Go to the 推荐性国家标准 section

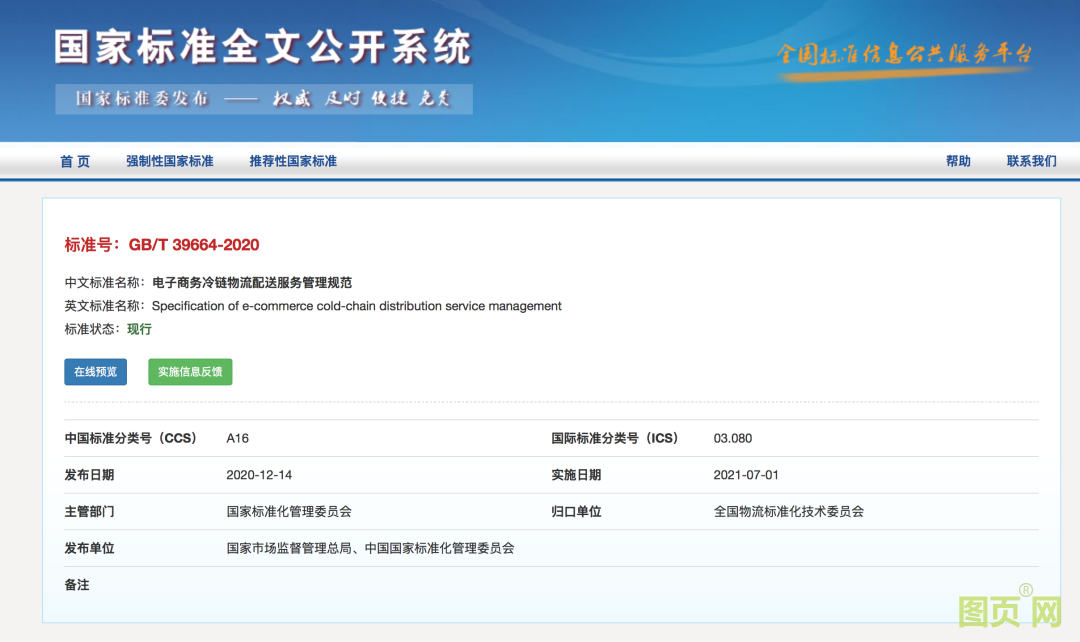pos(293,161)
